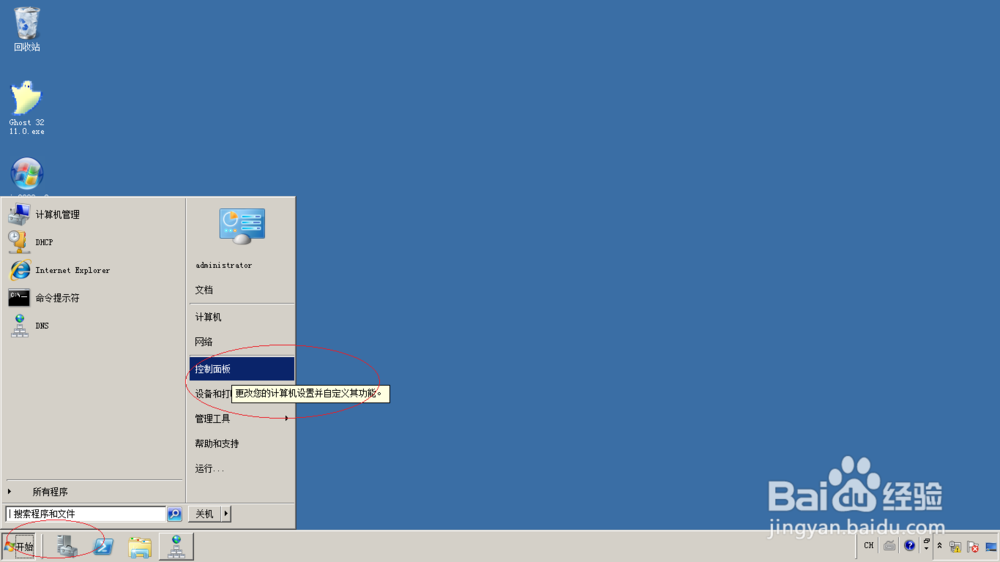Open 帮助和支持
The image size is (1000, 562).
click(241, 443)
